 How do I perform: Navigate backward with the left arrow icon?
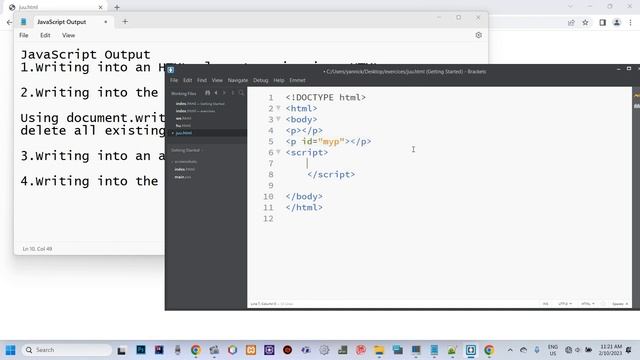[x=216, y=93]
